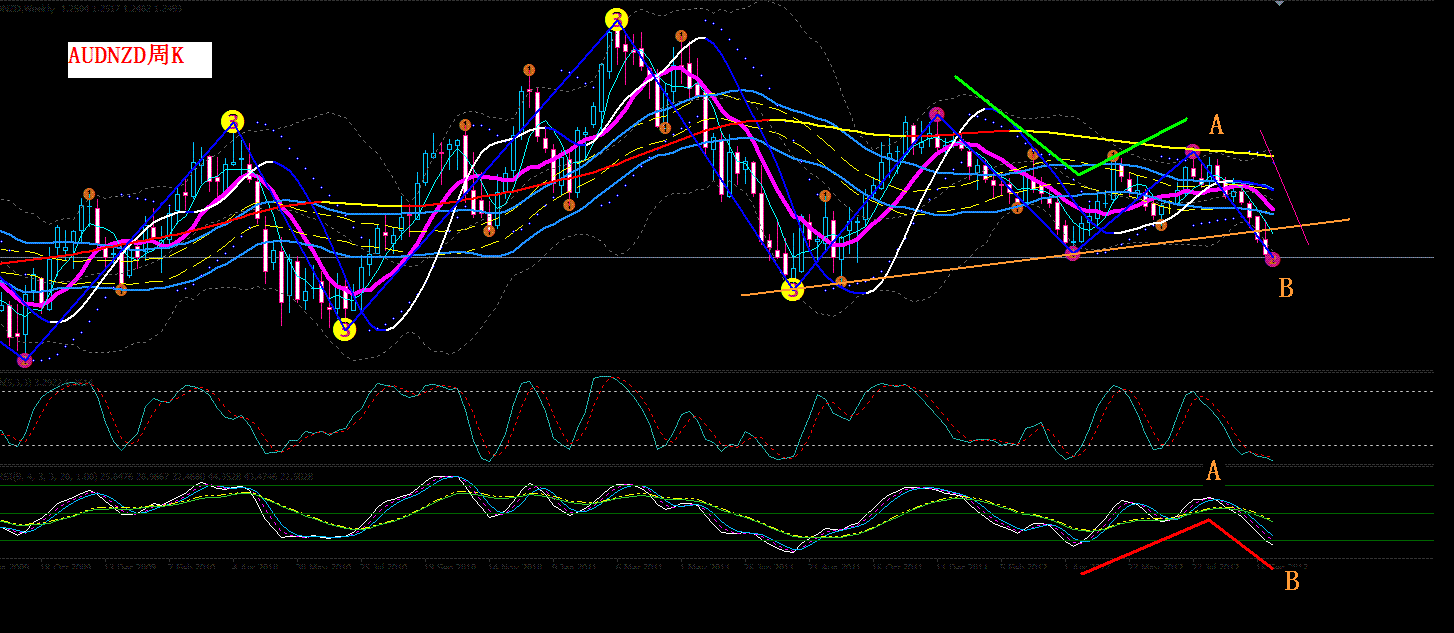
Task: Click yellow 2 marker nearest AUDNZD周K label
Action: pos(232,122)
